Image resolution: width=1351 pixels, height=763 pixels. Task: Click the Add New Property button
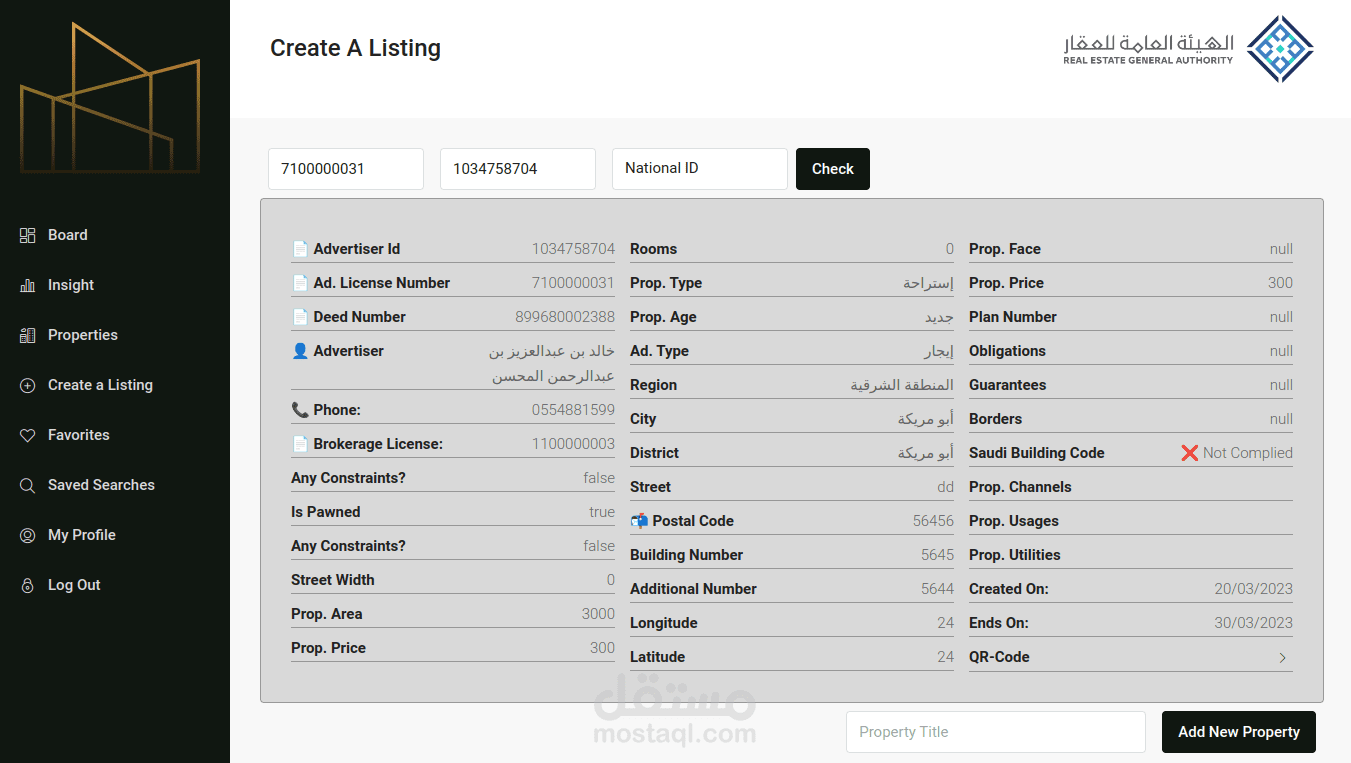(1238, 732)
